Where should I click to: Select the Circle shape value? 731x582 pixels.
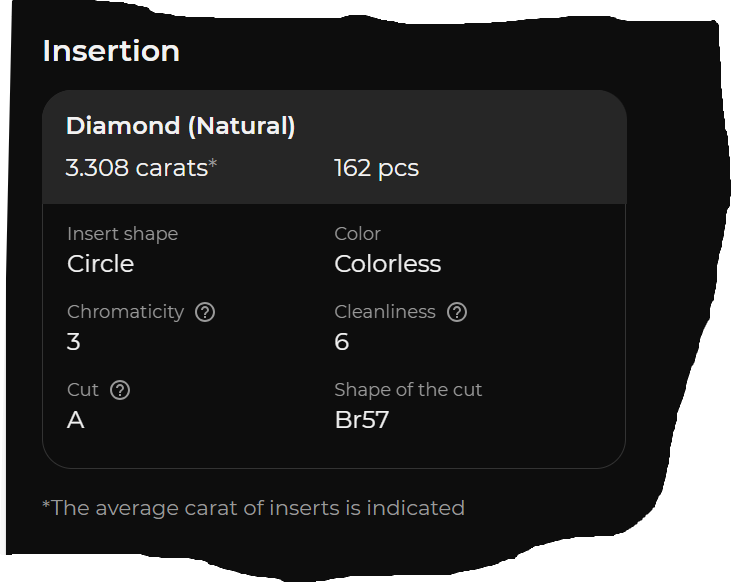(100, 264)
